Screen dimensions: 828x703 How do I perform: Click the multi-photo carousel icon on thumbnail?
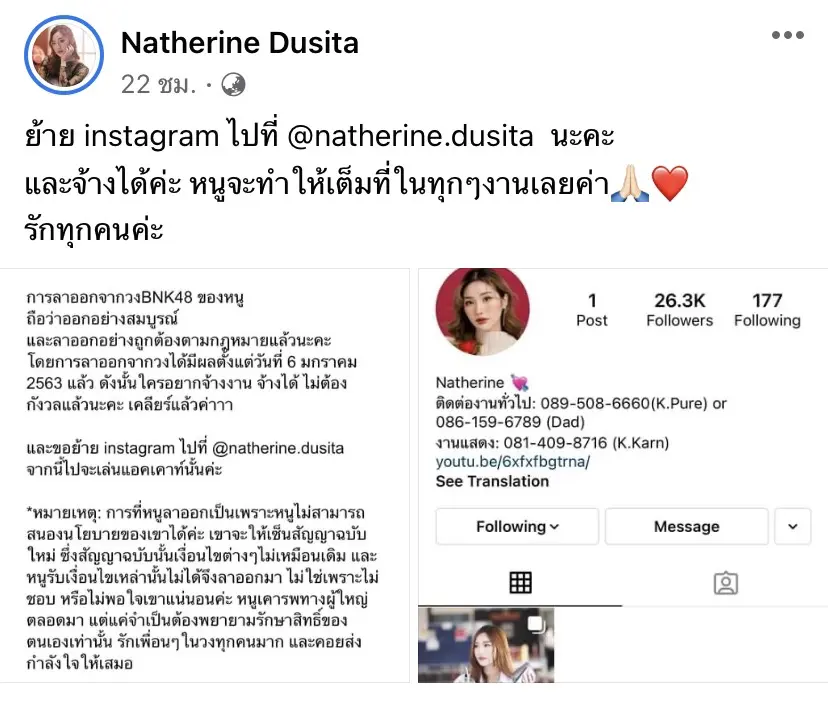536,624
